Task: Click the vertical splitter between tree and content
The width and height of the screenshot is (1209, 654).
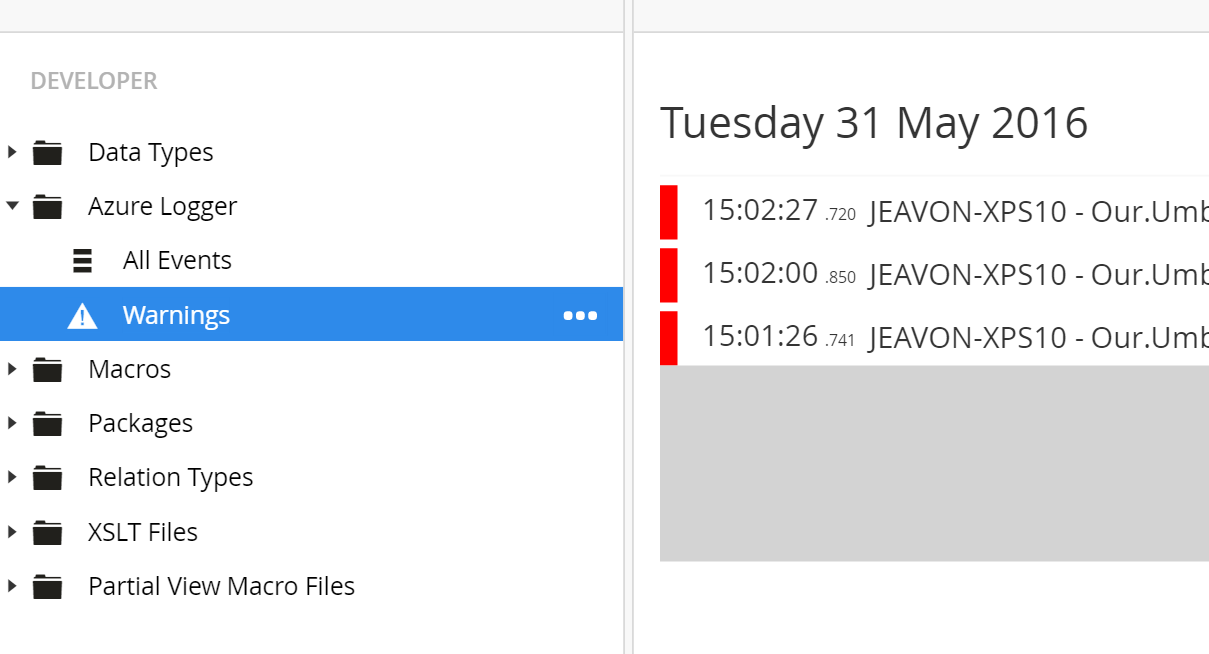Action: pyautogui.click(x=629, y=327)
